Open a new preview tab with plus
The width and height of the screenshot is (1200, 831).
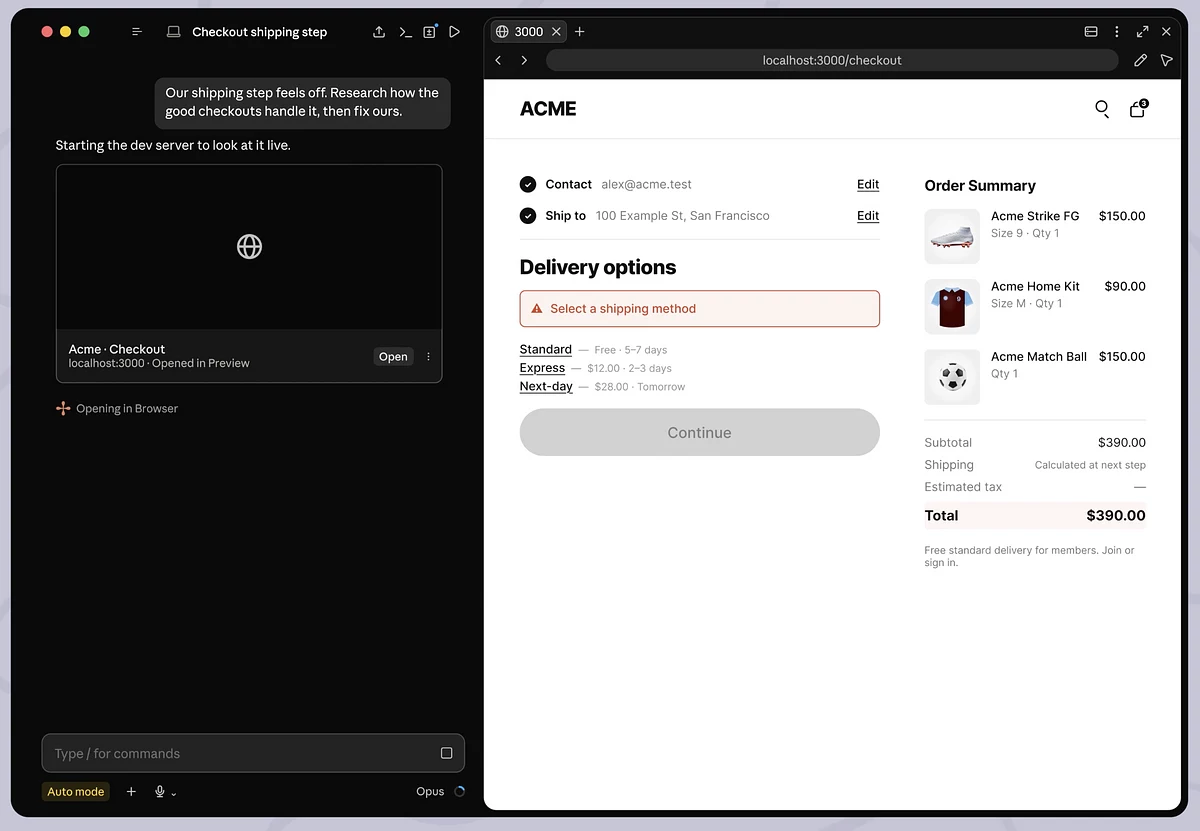580,32
